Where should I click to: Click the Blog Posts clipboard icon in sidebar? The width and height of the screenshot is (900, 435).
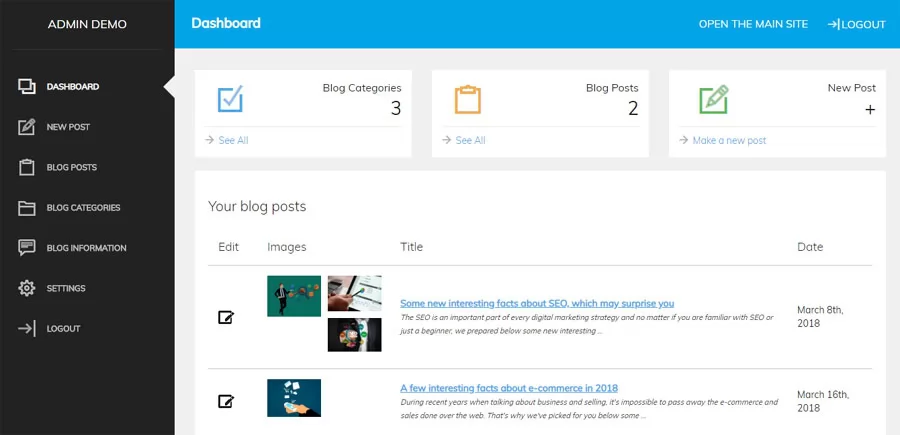26,167
